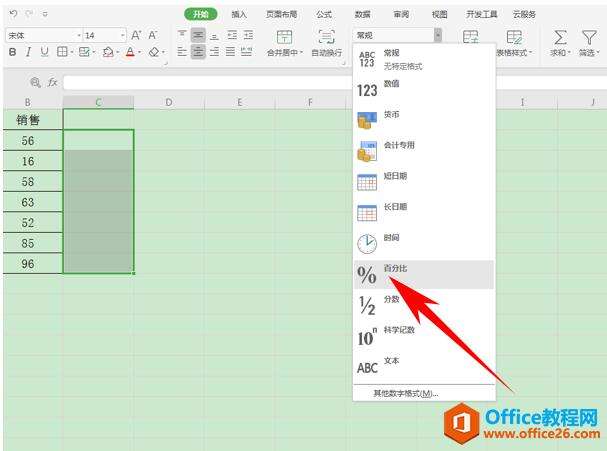Choose 时间 time format option
The image size is (607, 451).
pyautogui.click(x=424, y=244)
